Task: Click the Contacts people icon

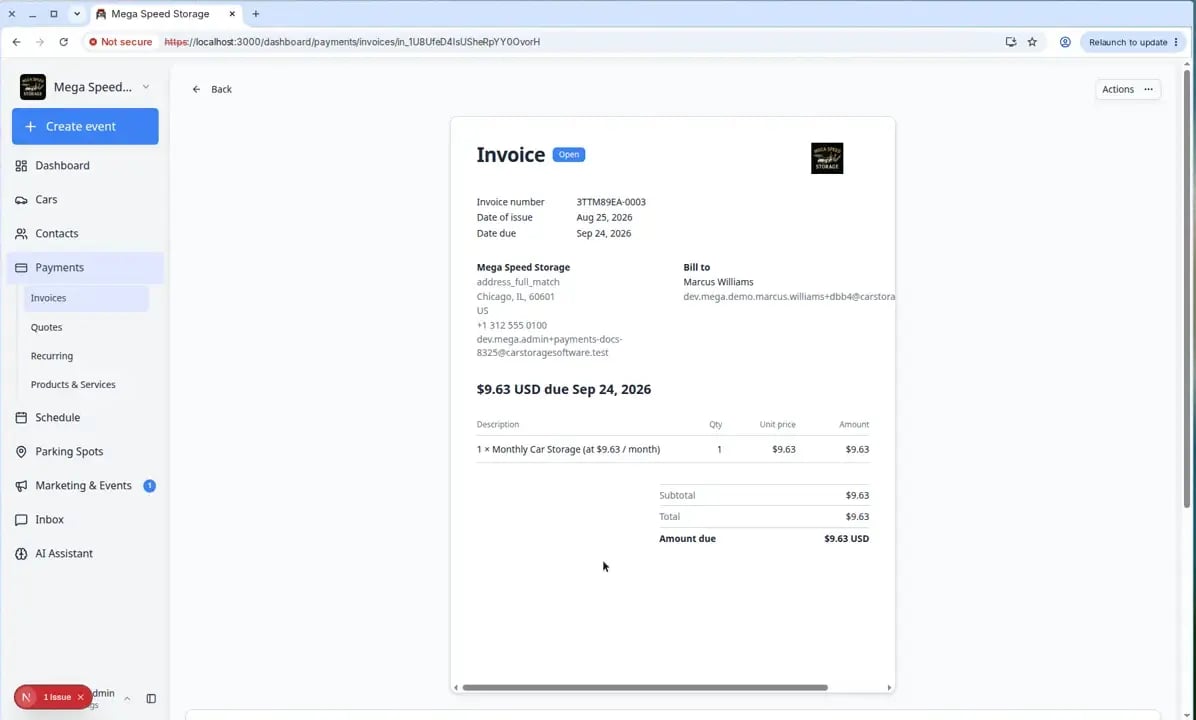Action: pos(21,233)
